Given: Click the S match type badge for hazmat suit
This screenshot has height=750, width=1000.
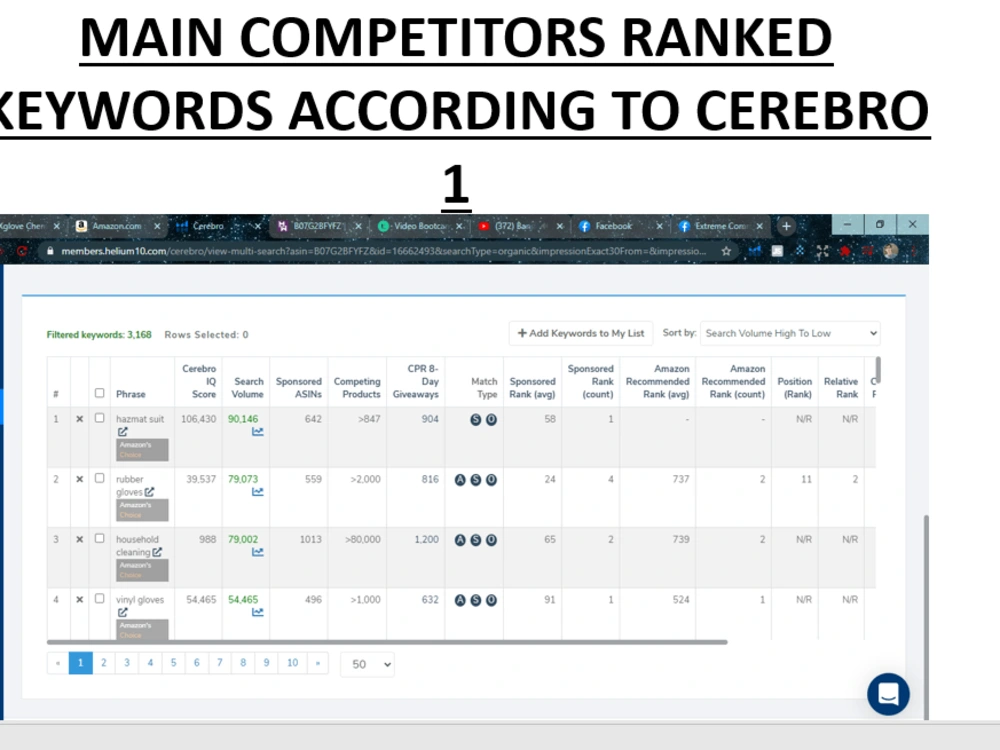Looking at the screenshot, I should pyautogui.click(x=476, y=420).
